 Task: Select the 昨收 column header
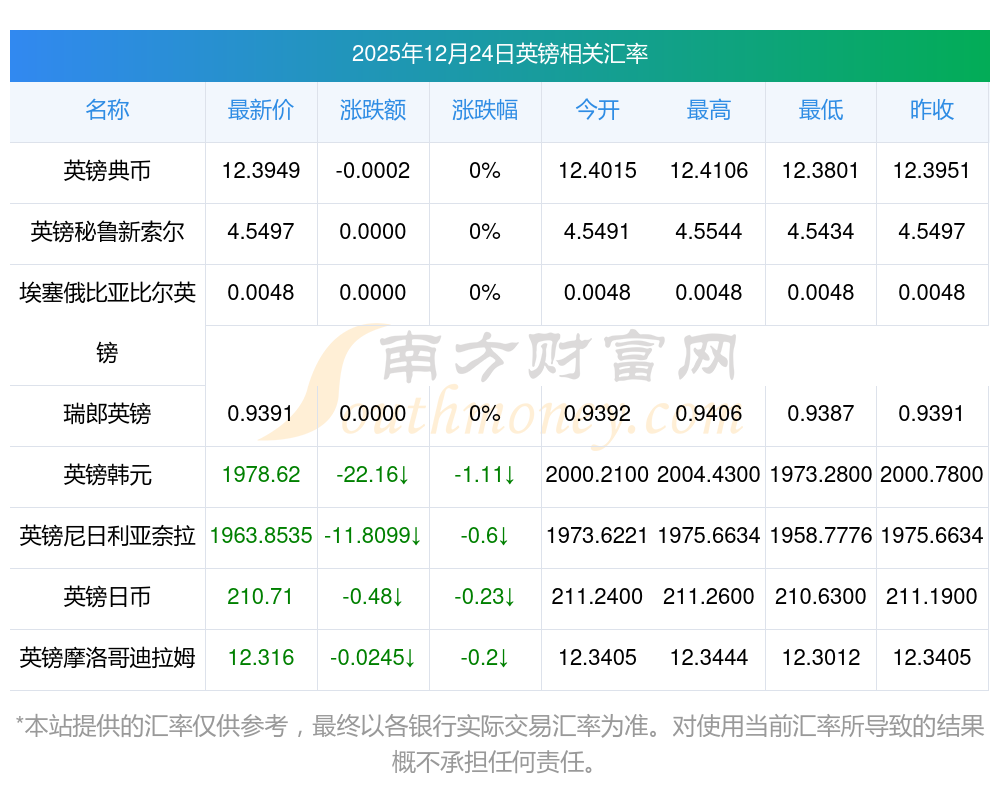[932, 110]
